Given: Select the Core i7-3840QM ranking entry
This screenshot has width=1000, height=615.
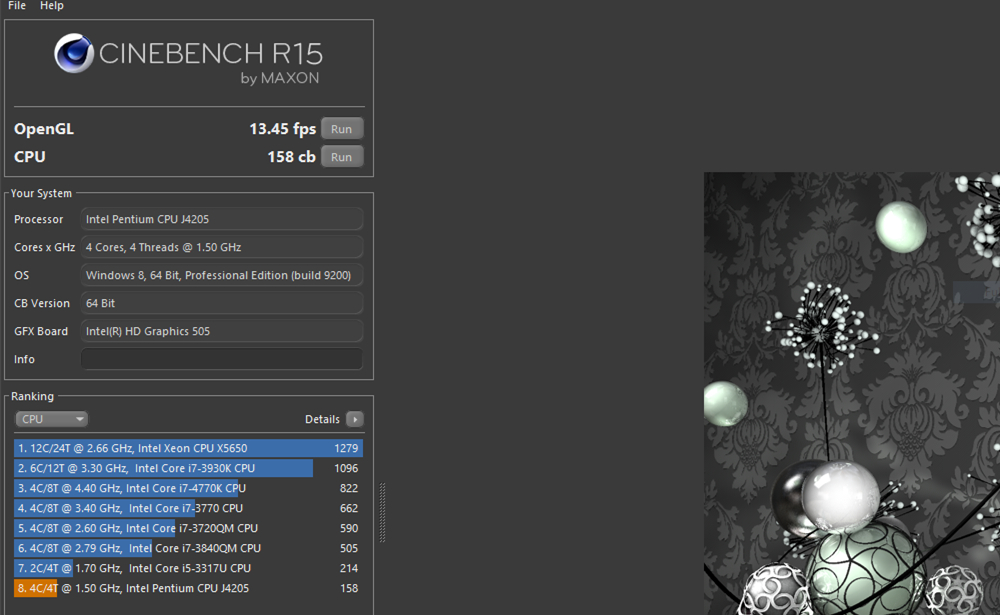Looking at the screenshot, I should coord(188,548).
